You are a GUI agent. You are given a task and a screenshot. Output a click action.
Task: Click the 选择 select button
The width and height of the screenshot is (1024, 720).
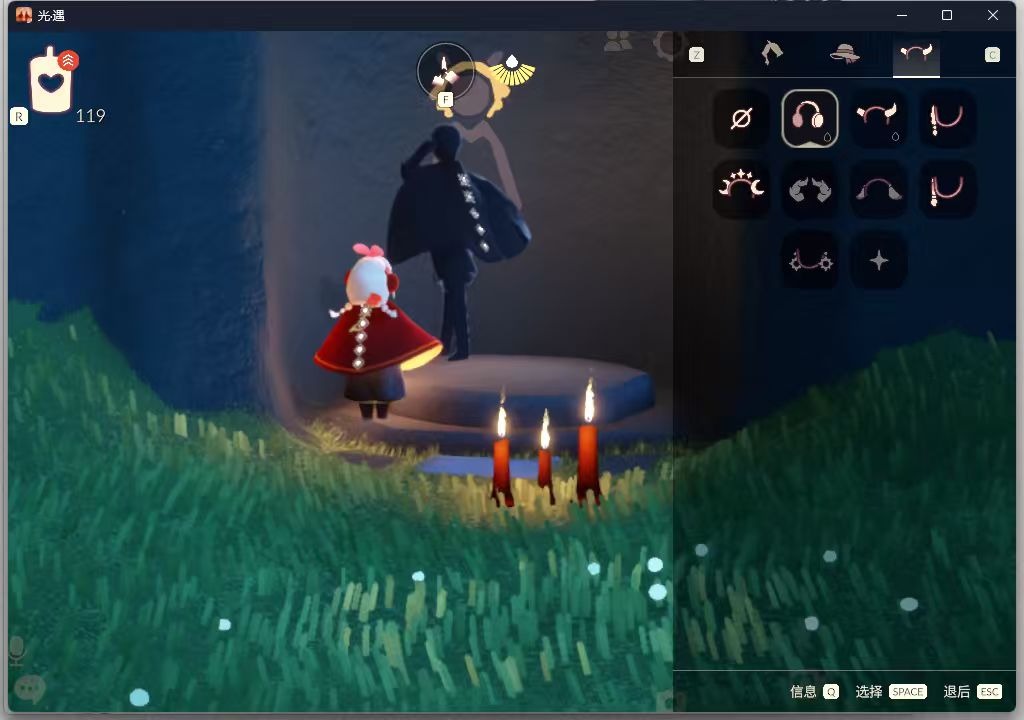click(869, 691)
